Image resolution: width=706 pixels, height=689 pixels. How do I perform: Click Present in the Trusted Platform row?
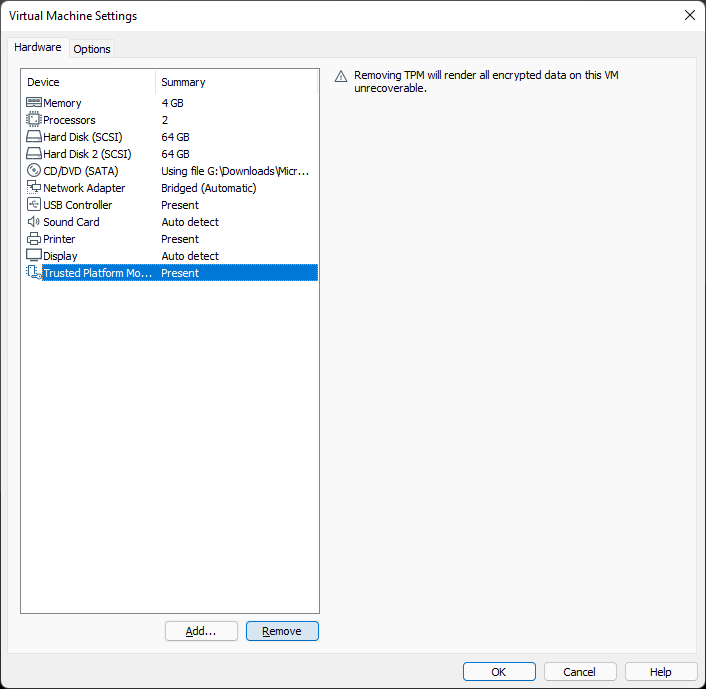pos(180,273)
